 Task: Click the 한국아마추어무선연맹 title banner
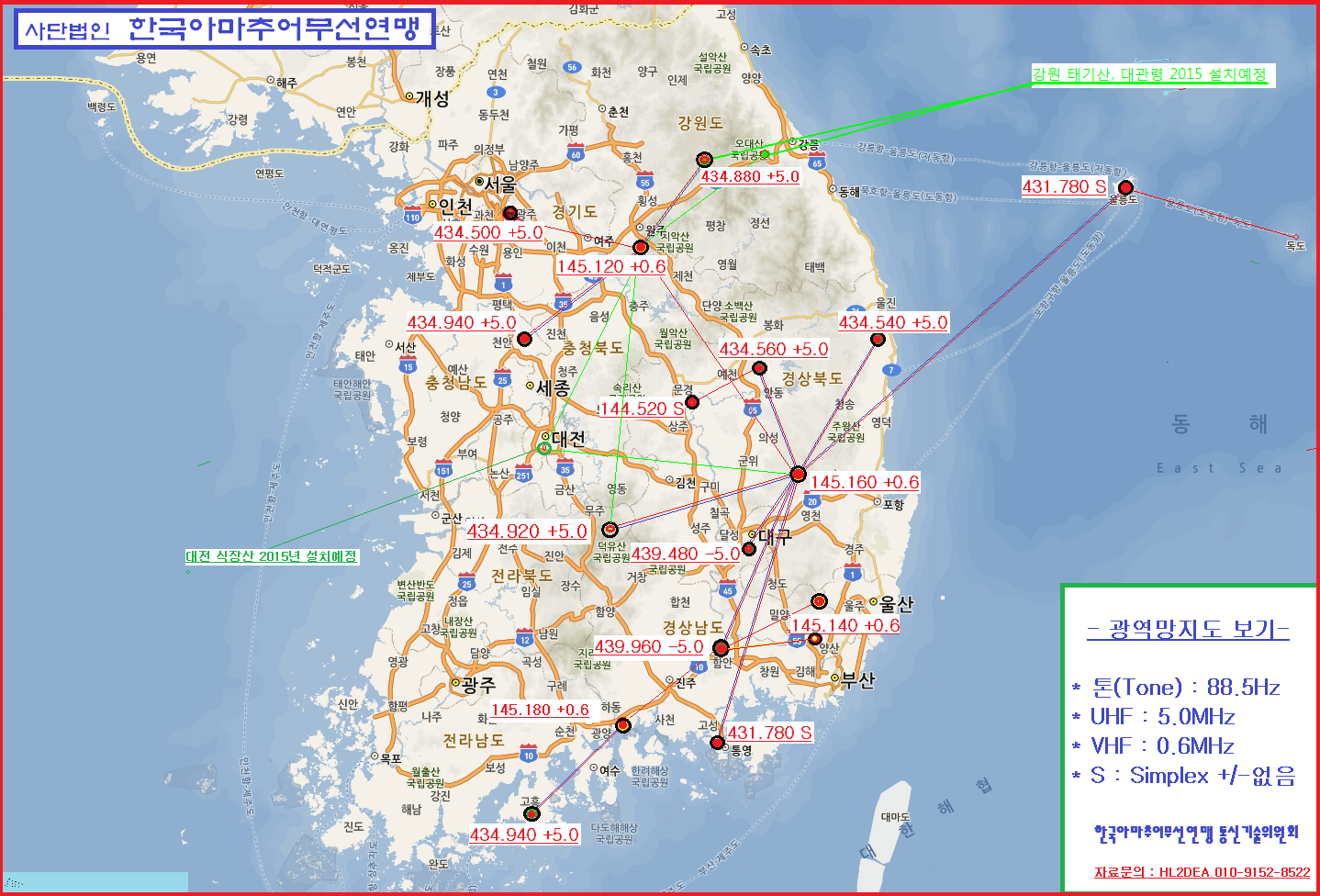(x=225, y=29)
